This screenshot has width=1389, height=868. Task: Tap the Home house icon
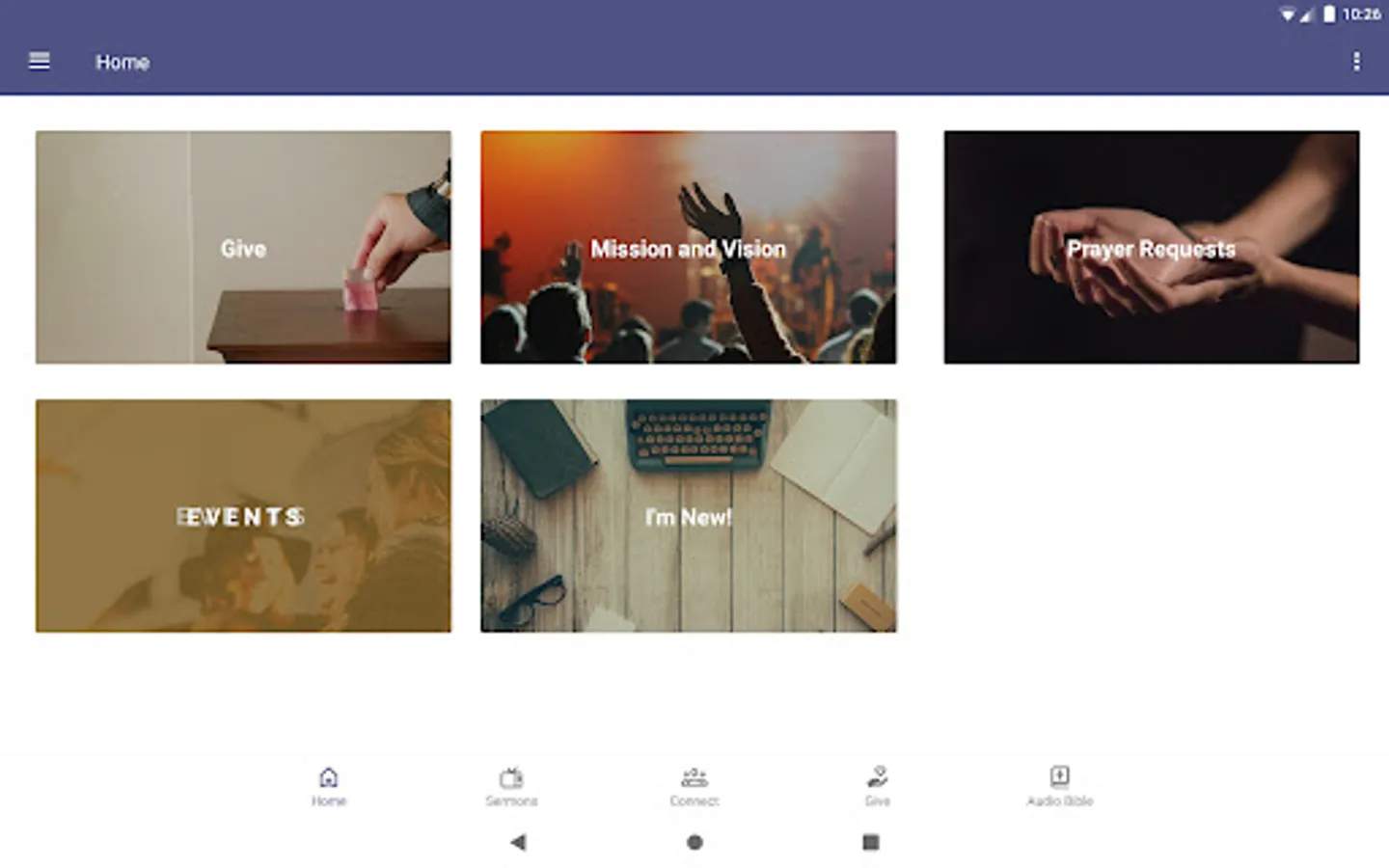[x=329, y=777]
